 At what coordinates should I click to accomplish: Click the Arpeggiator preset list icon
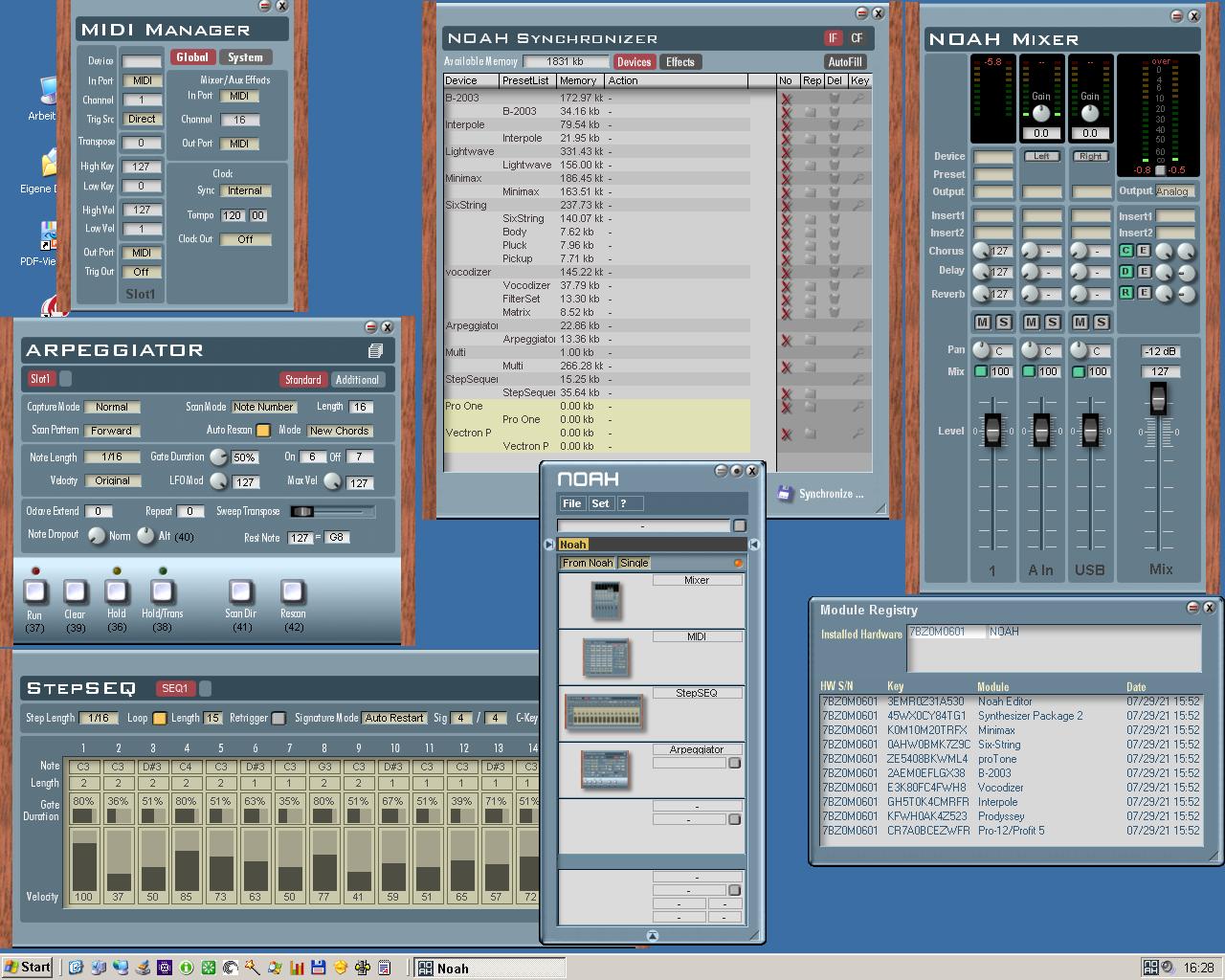(375, 351)
